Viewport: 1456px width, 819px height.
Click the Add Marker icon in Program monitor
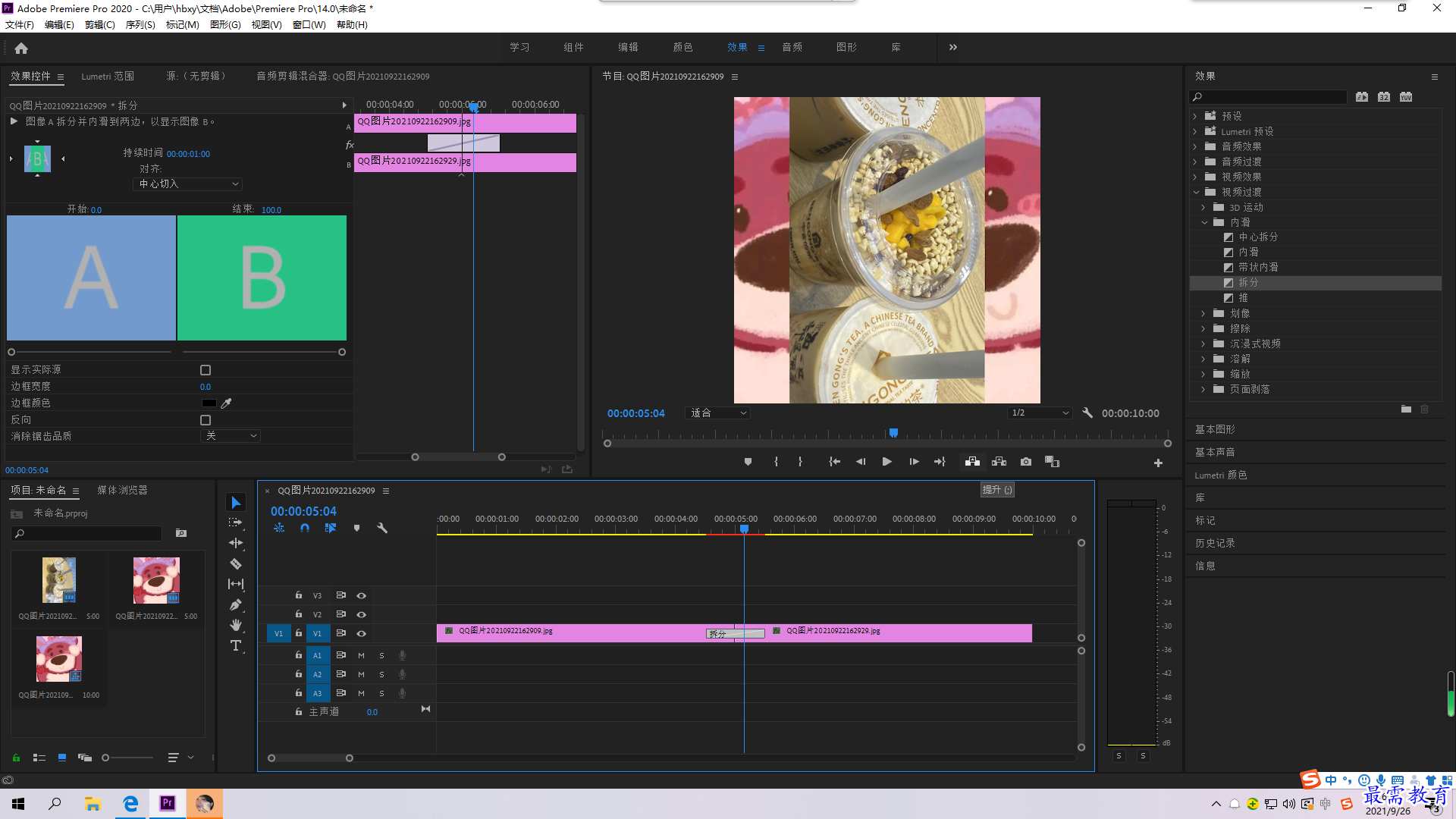(x=748, y=462)
